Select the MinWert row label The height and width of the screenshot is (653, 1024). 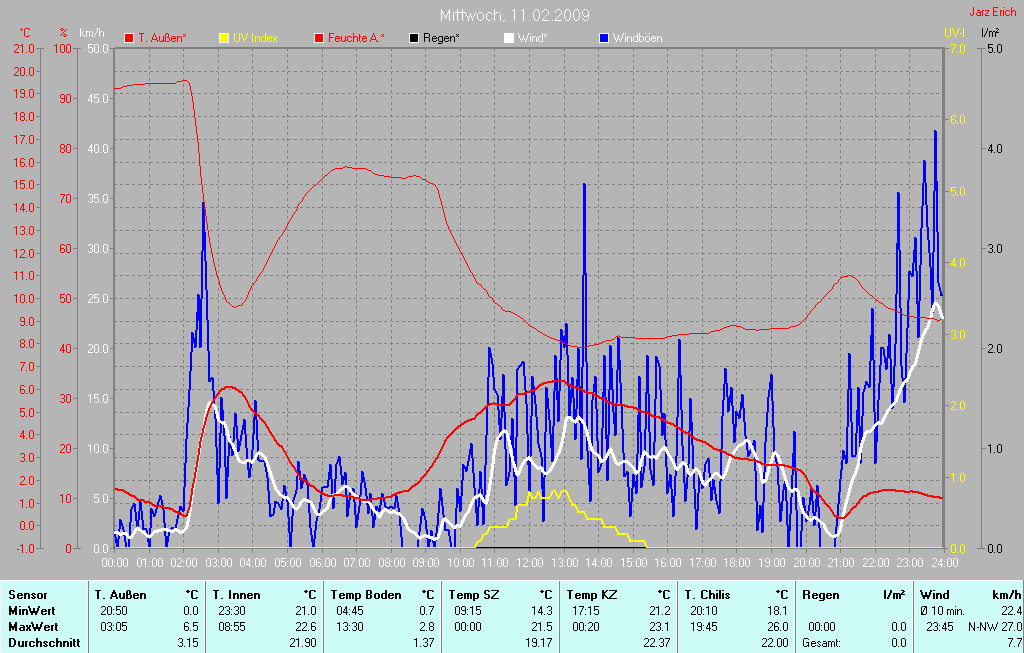click(x=31, y=610)
